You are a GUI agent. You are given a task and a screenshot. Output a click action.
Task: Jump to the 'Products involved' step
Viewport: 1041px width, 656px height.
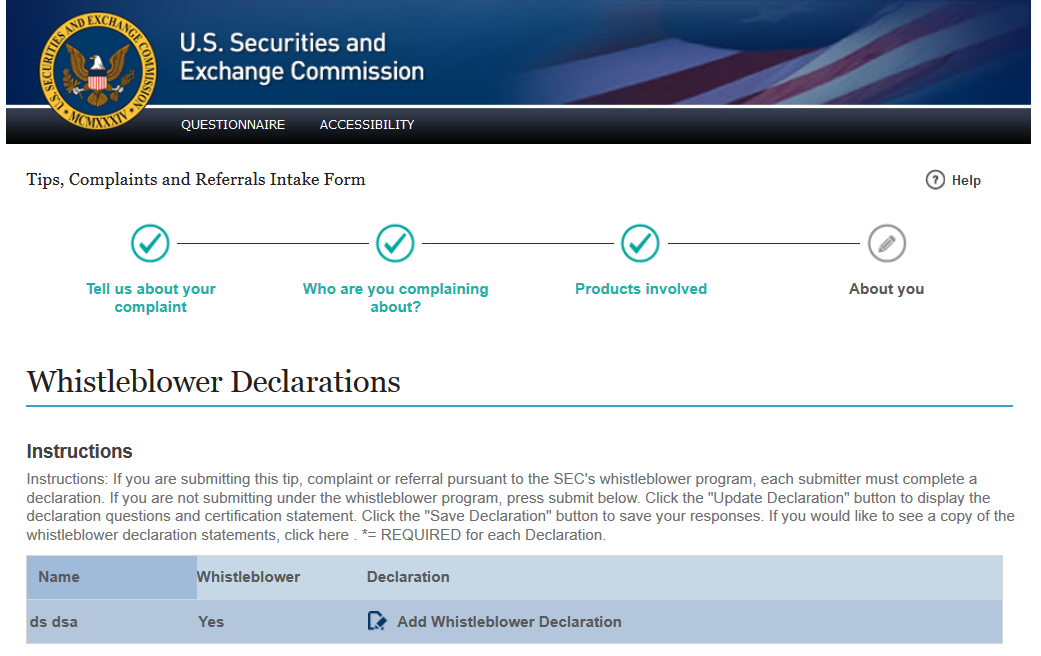641,289
